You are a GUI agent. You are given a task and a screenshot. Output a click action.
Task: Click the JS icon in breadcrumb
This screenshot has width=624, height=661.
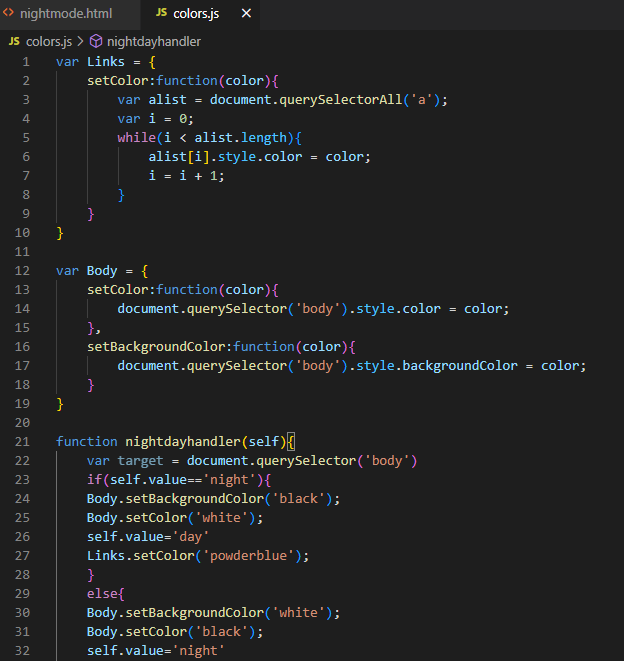[x=14, y=41]
